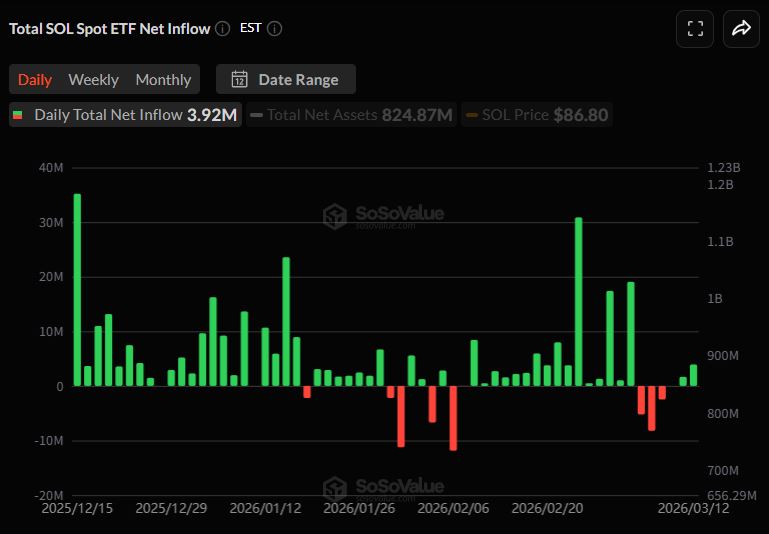
Task: Click the EST timezone label
Action: coord(250,28)
